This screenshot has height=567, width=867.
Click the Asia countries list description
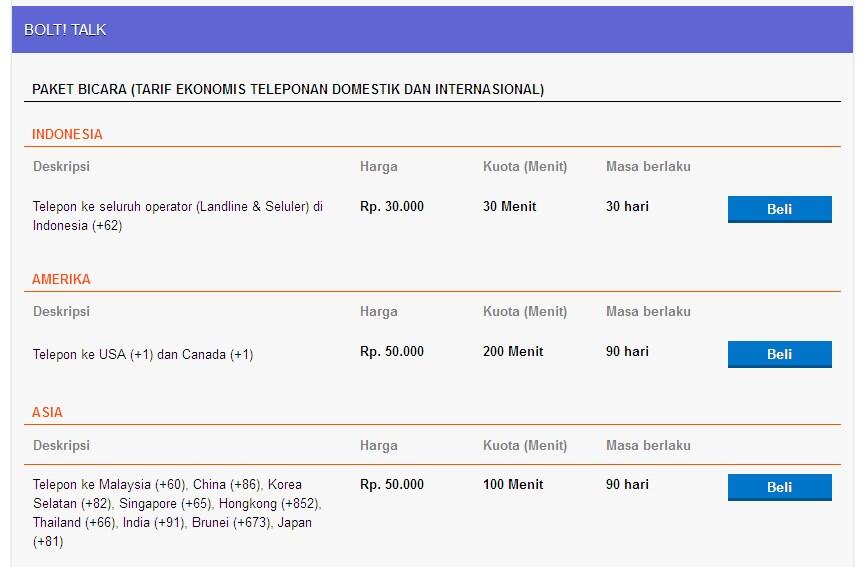point(177,513)
